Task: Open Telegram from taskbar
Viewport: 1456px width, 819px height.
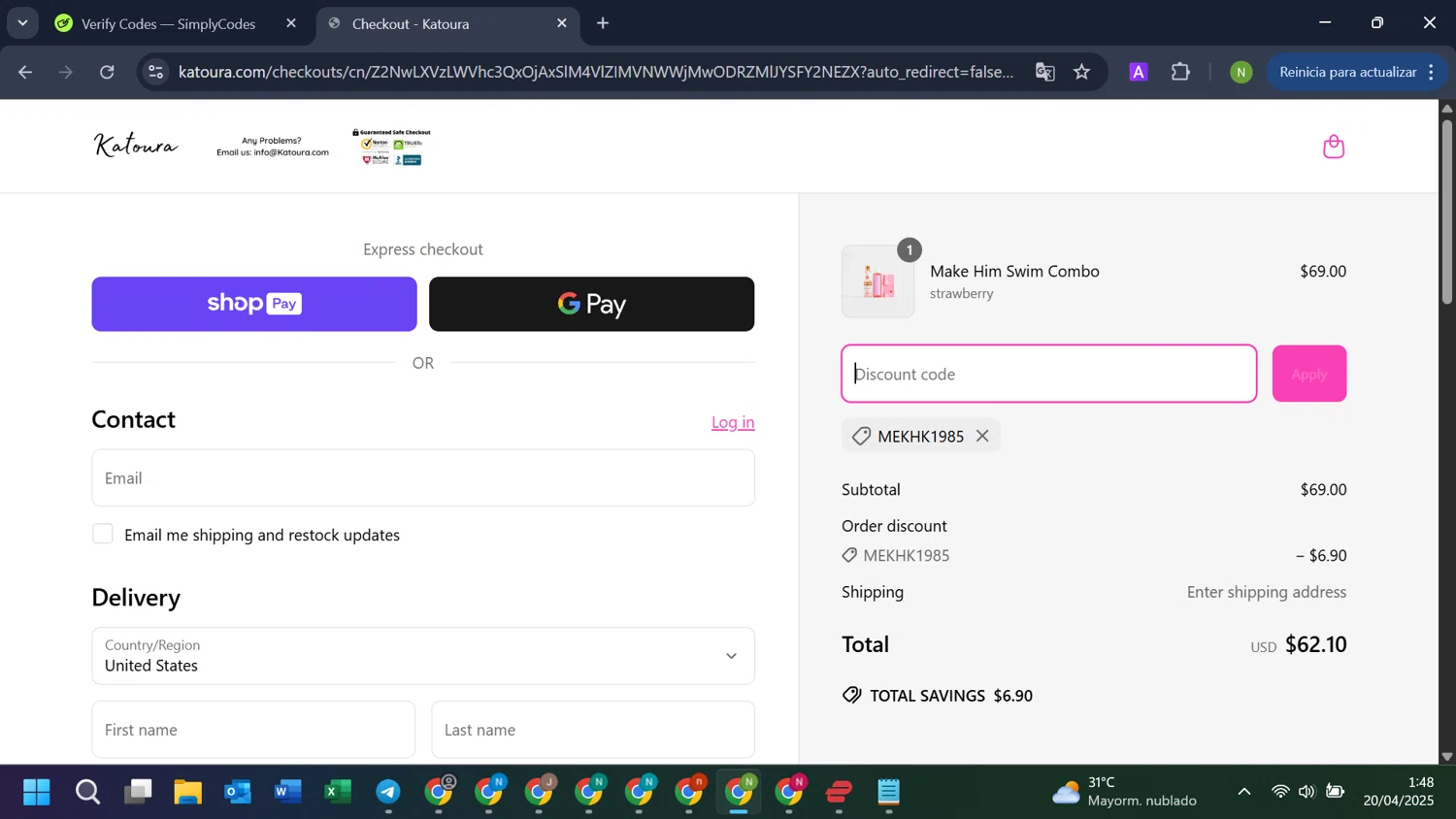Action: click(388, 793)
